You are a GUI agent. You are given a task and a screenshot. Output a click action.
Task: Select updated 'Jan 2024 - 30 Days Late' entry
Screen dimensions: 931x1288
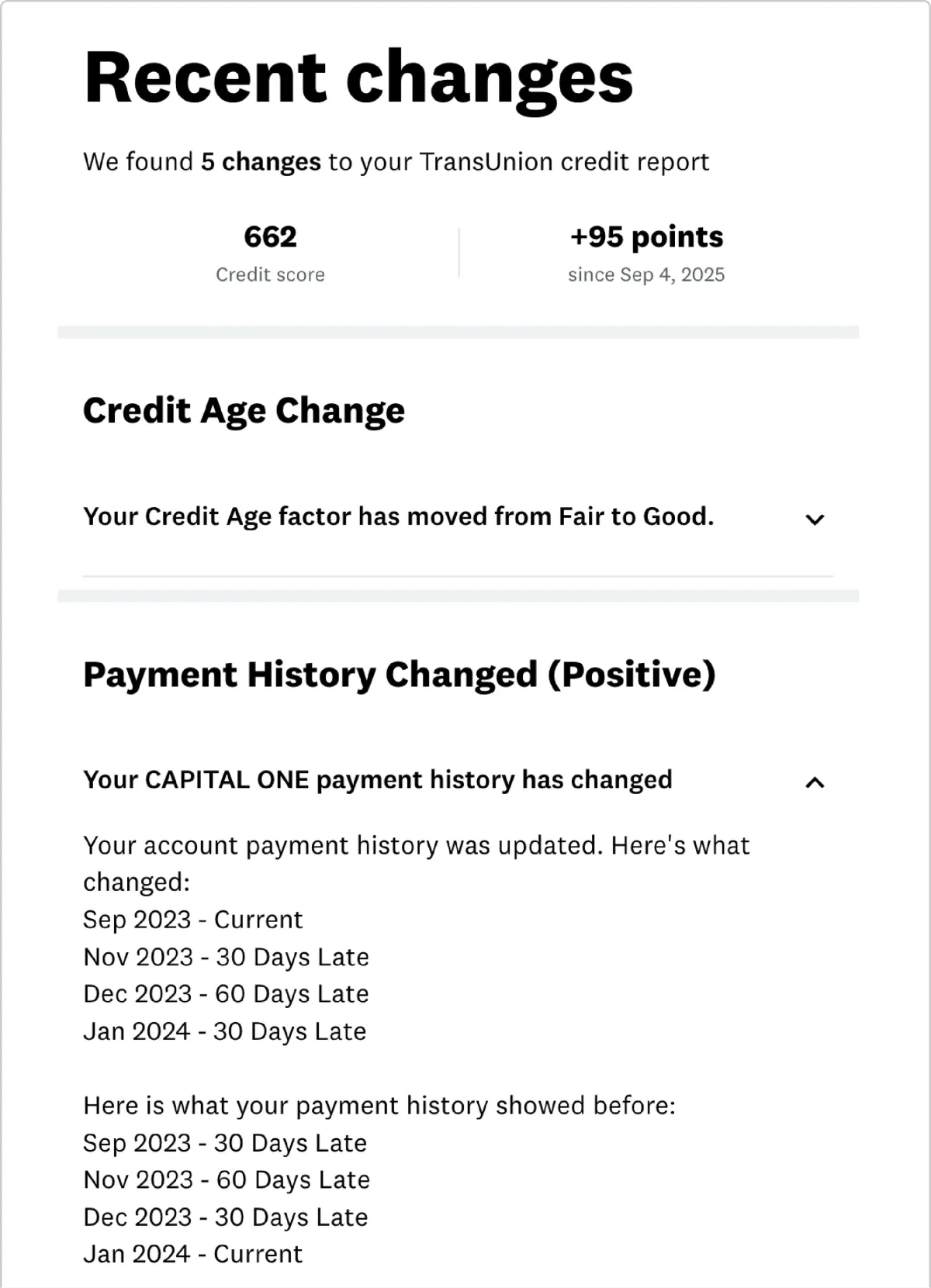click(x=224, y=1031)
